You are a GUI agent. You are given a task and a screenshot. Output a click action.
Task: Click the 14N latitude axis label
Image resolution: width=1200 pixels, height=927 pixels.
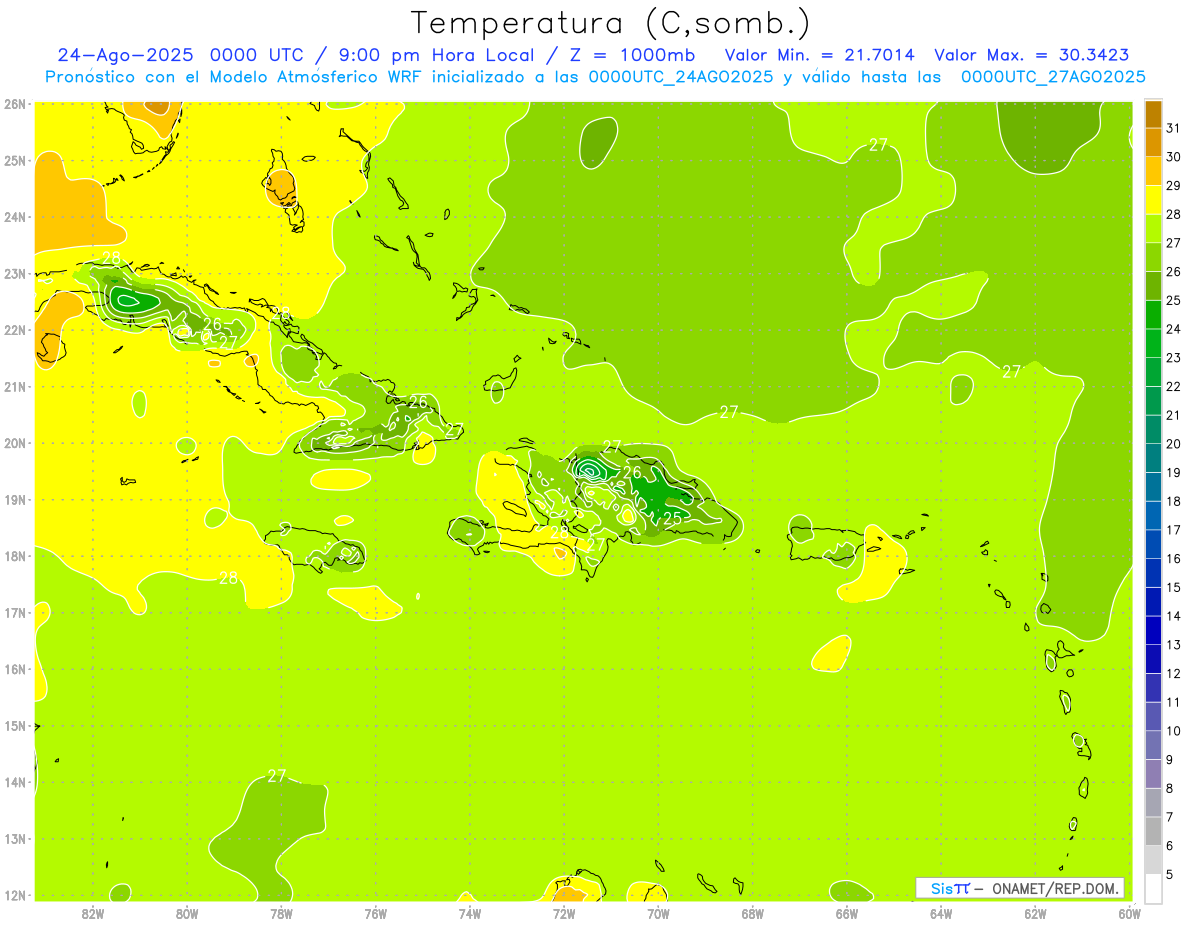click(15, 782)
